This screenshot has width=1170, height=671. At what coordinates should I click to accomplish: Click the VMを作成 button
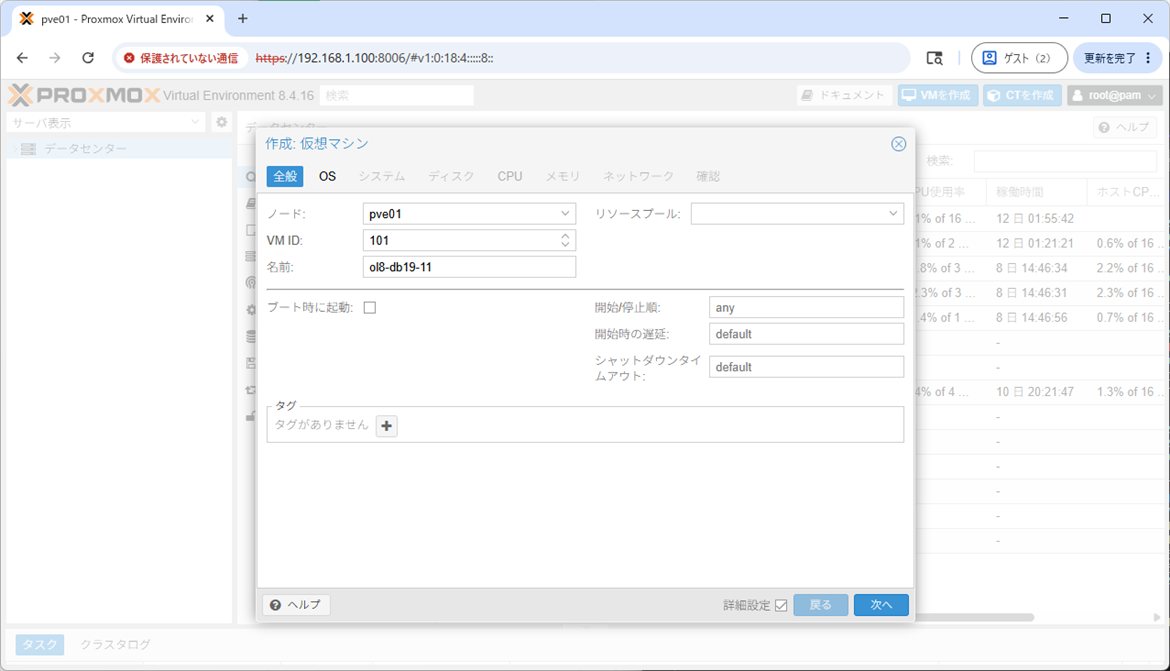click(937, 95)
